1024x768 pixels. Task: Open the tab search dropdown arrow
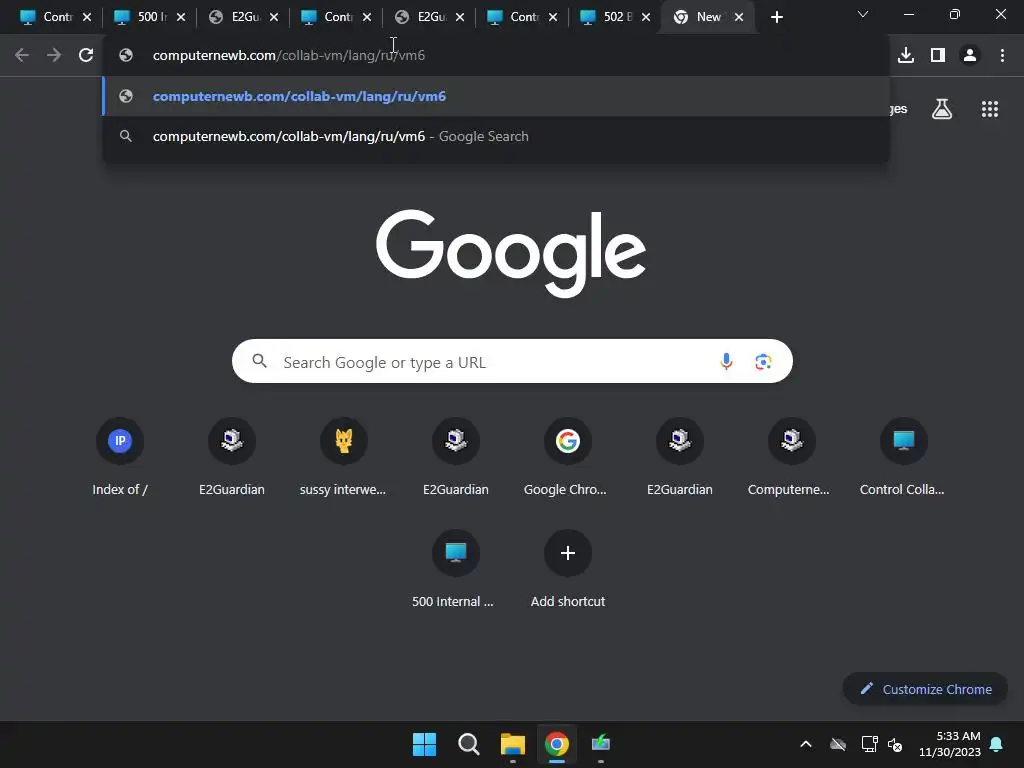863,14
